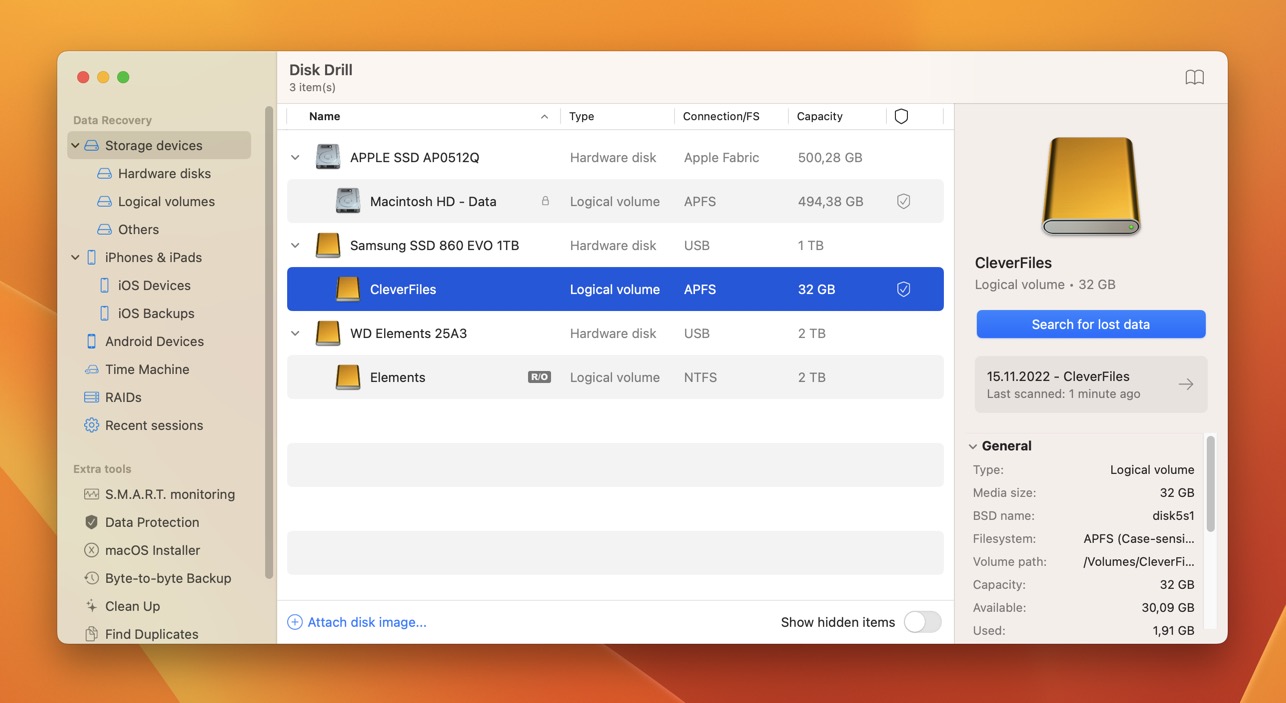Select Hardware disks in sidebar
Image resolution: width=1286 pixels, height=703 pixels.
[x=164, y=173]
